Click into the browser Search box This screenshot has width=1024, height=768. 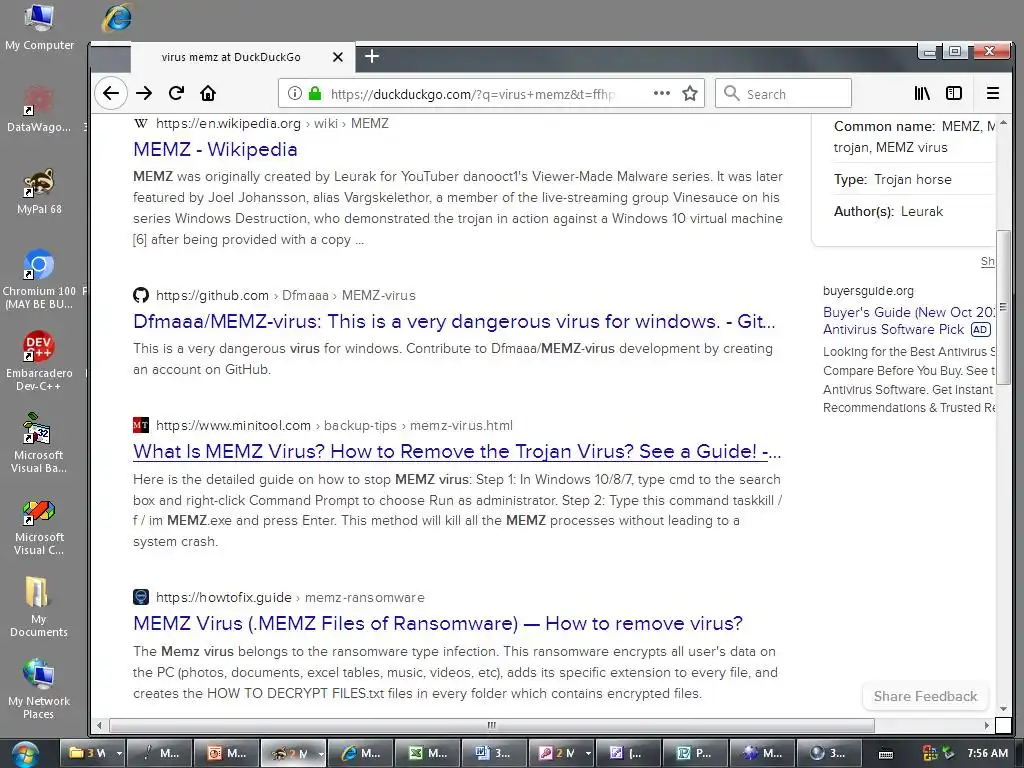tap(783, 93)
